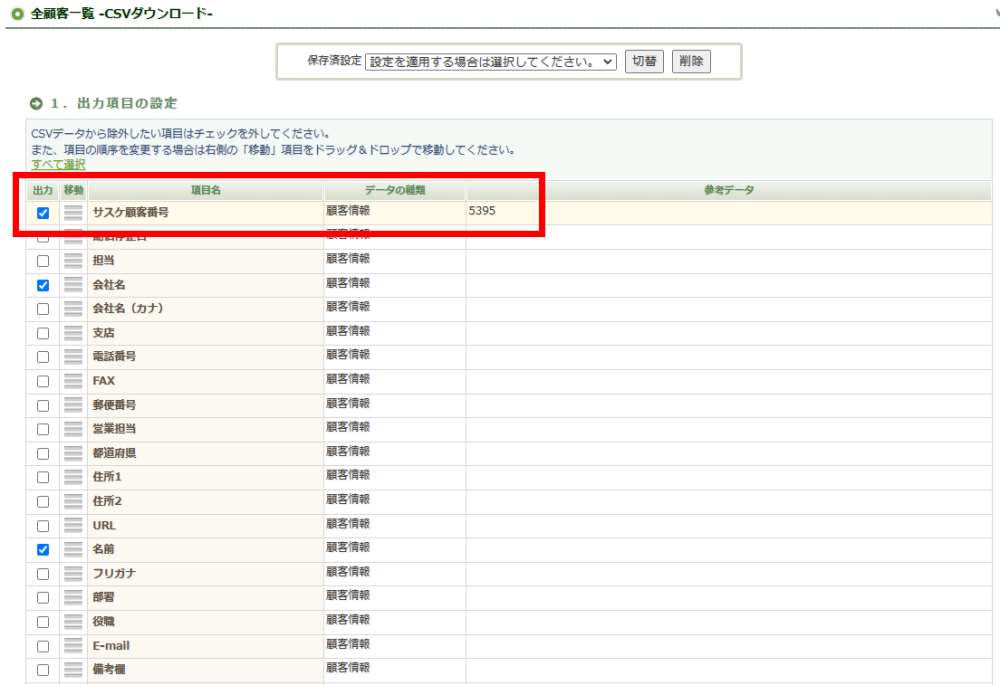This screenshot has width=1000, height=685.
Task: Click the green arrow icon beside 出力項目の設定
Action: (37, 103)
